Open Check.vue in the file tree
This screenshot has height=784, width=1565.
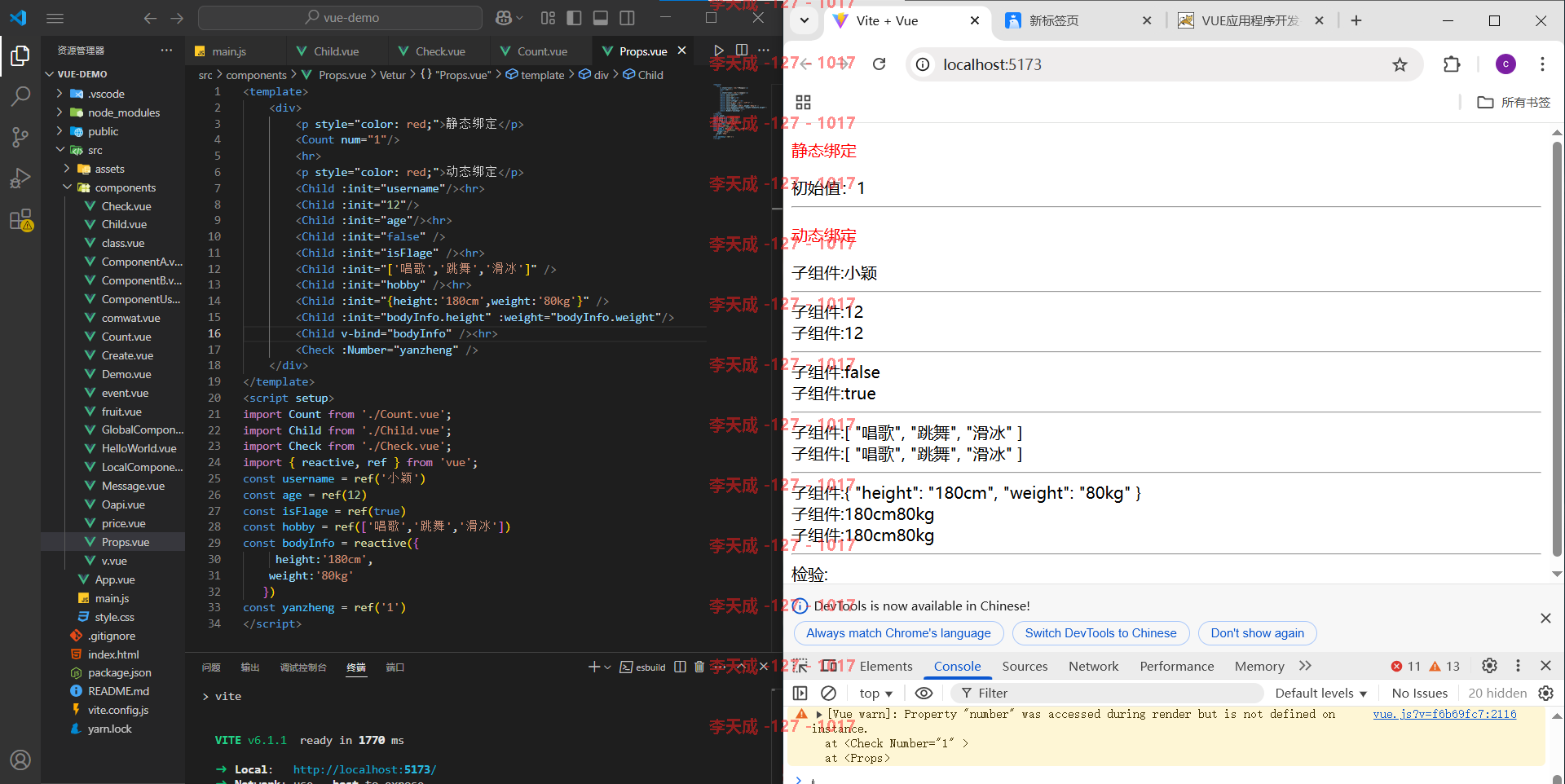tap(126, 206)
